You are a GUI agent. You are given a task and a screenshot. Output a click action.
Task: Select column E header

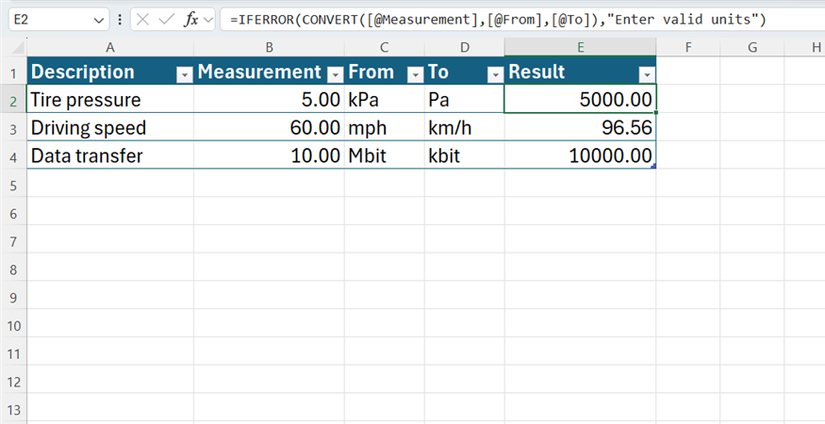(580, 48)
